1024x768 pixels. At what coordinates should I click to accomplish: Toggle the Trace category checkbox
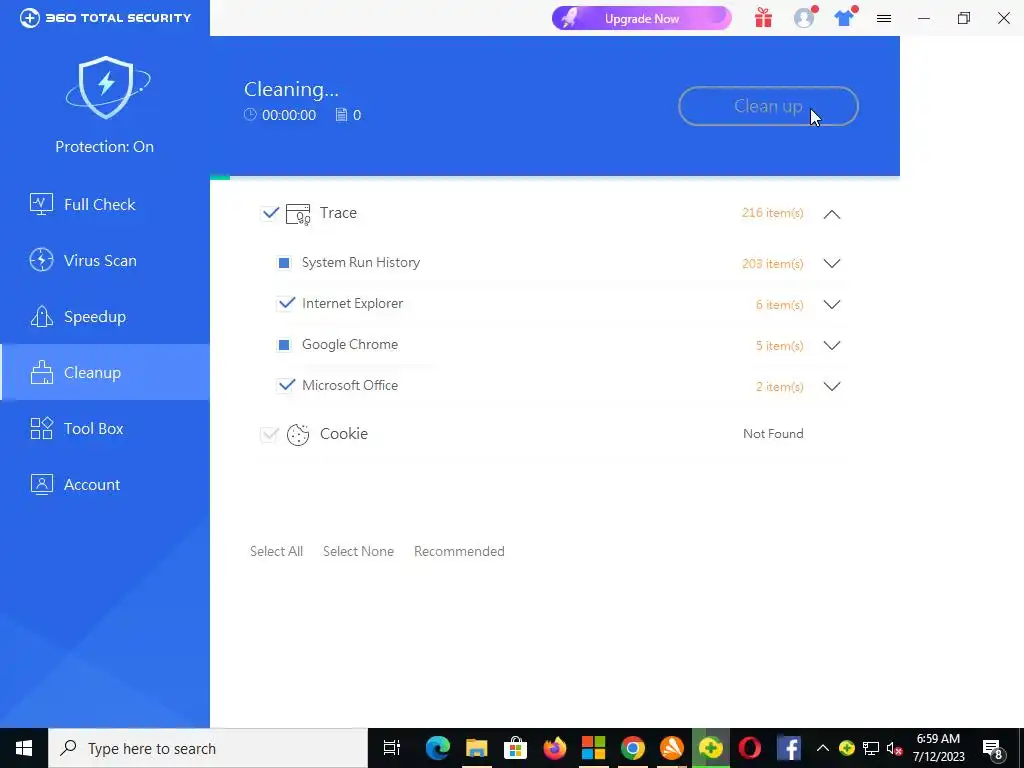point(270,213)
